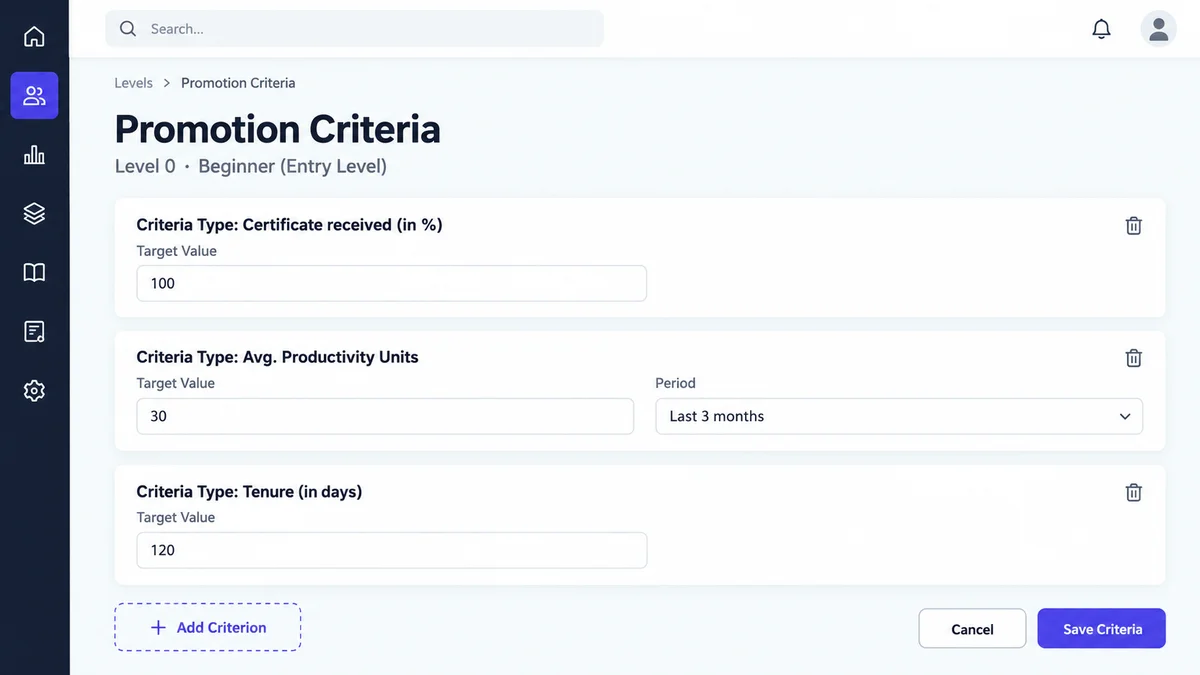Focus the Search field
The width and height of the screenshot is (1200, 675).
tap(354, 29)
